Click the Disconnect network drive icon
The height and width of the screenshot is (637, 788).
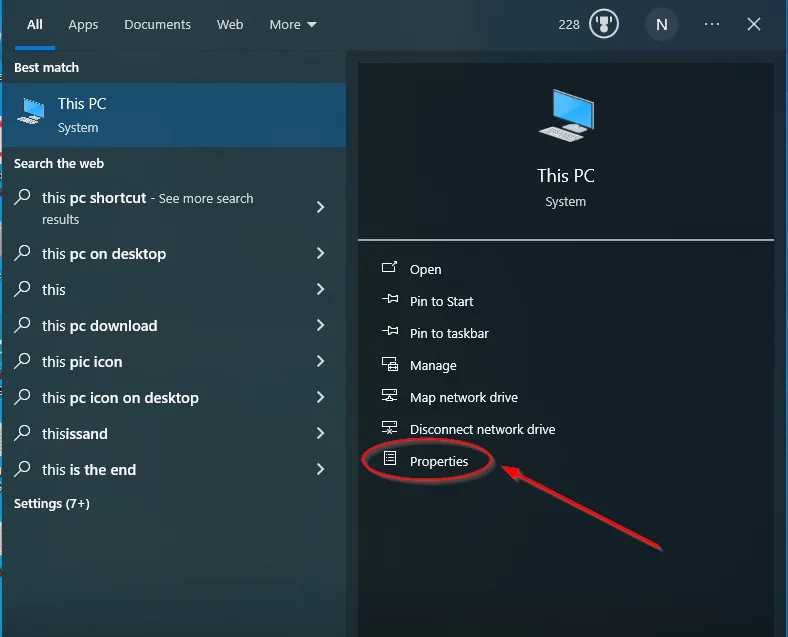coord(390,429)
